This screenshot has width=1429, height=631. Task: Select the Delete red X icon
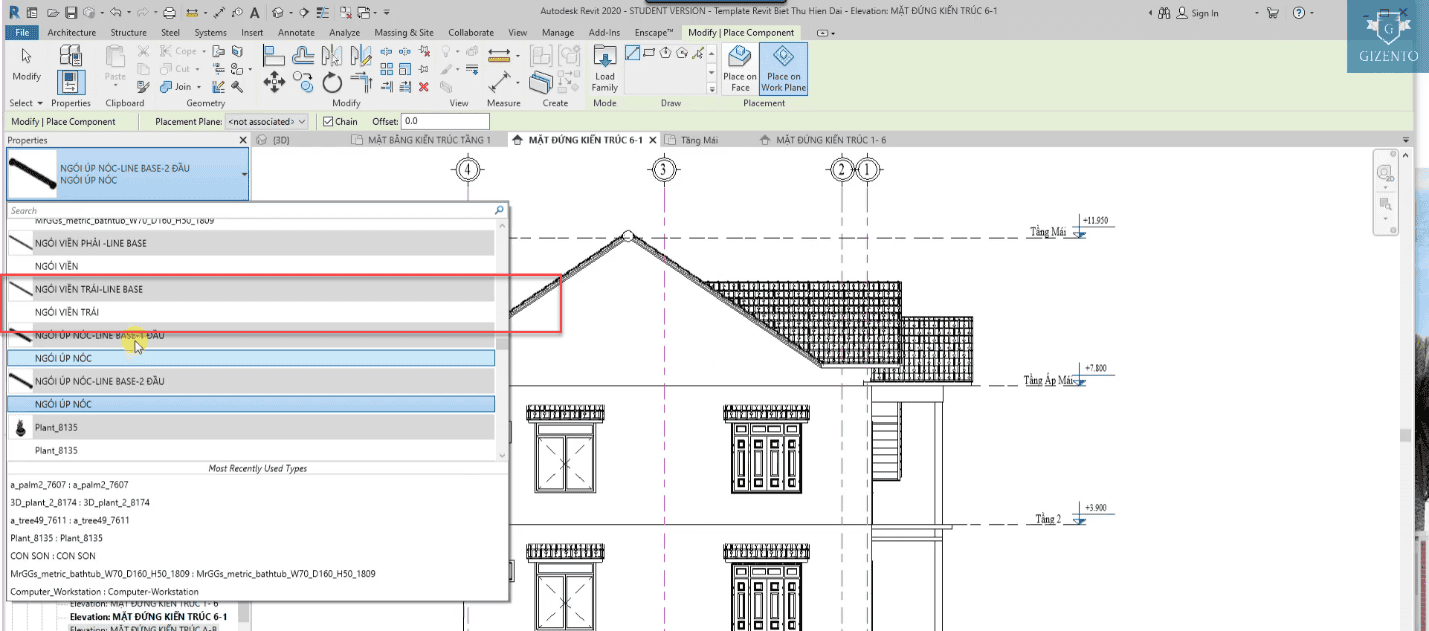423,86
